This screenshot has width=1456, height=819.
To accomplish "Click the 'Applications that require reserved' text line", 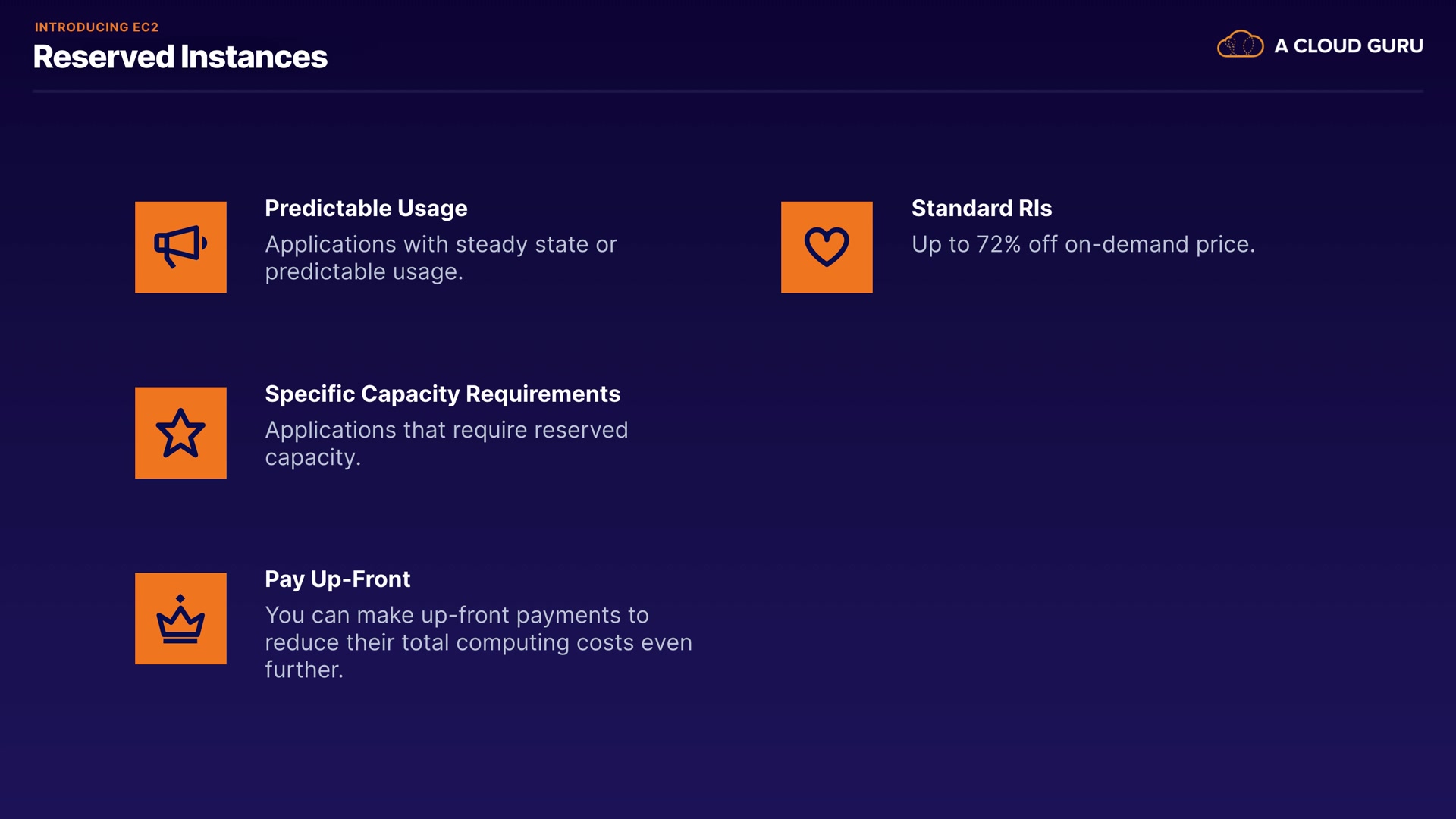I will pyautogui.click(x=446, y=431).
